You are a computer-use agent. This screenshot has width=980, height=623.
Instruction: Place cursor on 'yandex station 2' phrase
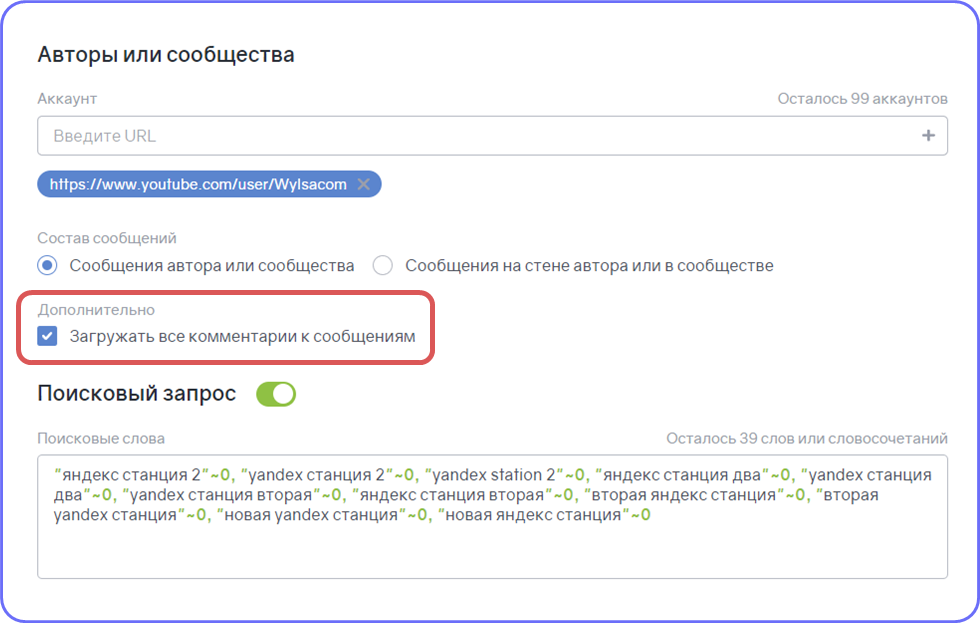(x=494, y=475)
